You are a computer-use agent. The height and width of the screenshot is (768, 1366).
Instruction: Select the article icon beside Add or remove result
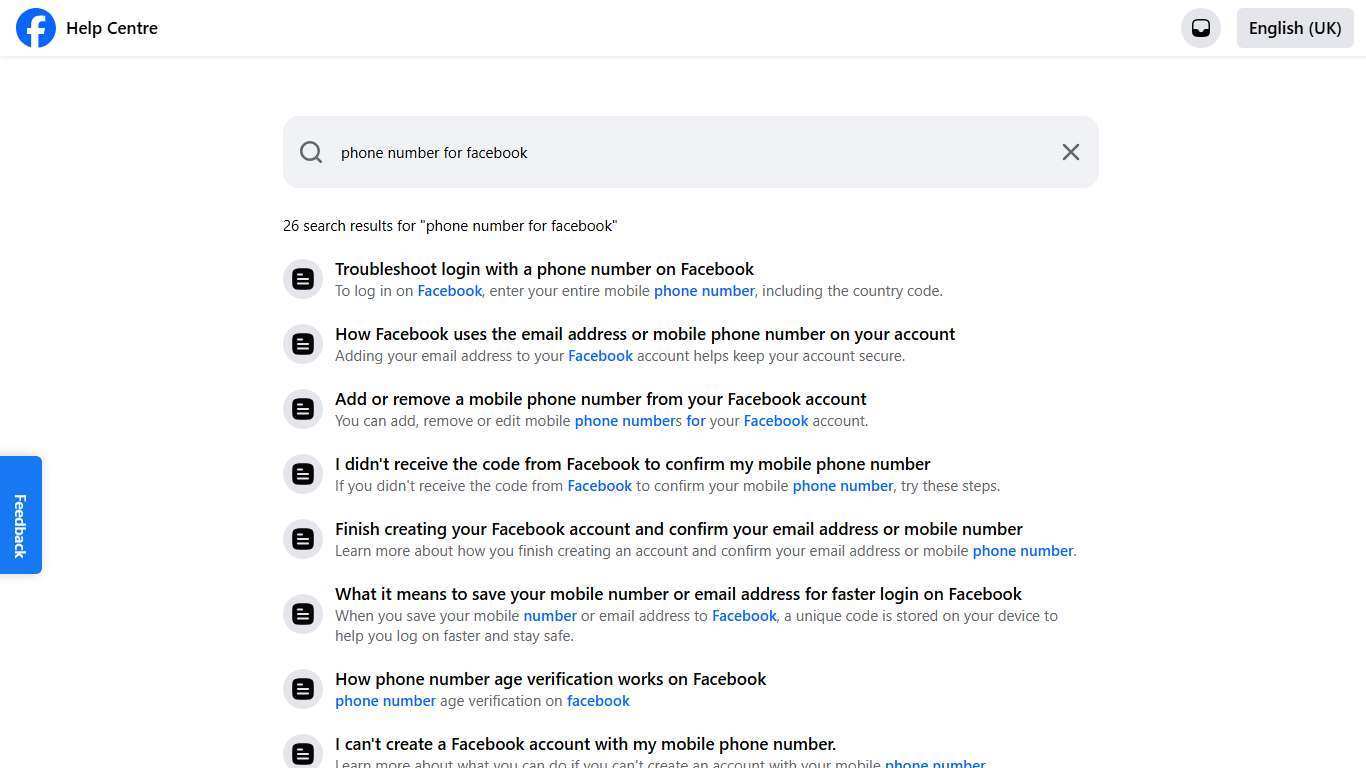[x=303, y=409]
